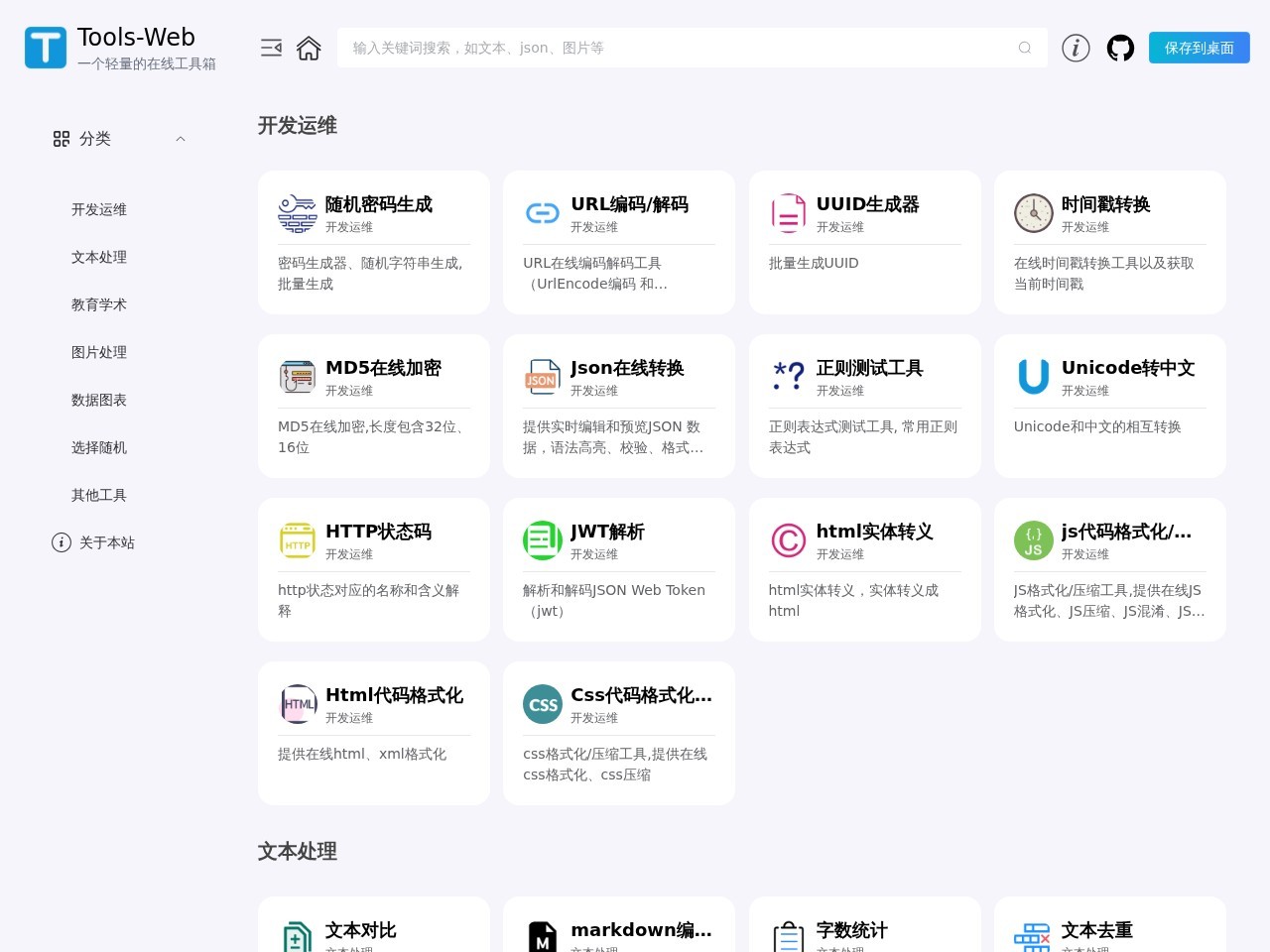Open the Css代码格式化 CSS icon
The image size is (1270, 952).
(543, 704)
